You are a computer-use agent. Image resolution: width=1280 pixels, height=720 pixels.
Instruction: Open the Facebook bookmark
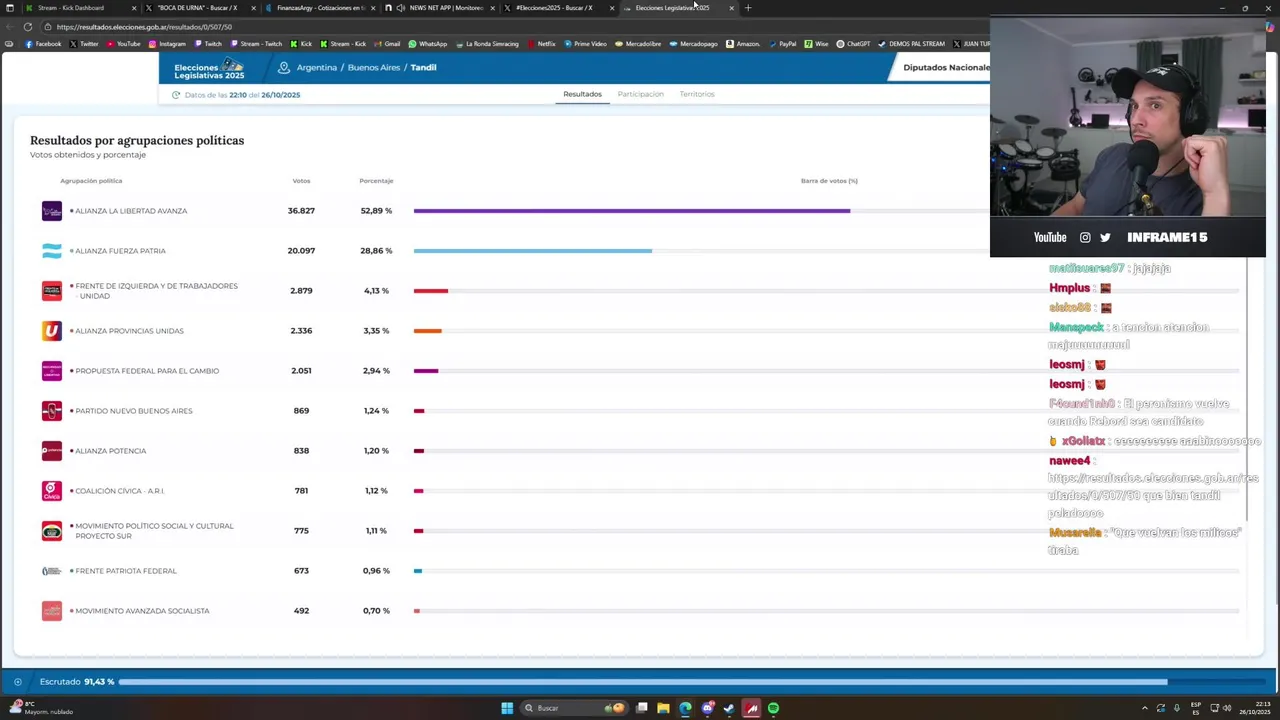[43, 44]
